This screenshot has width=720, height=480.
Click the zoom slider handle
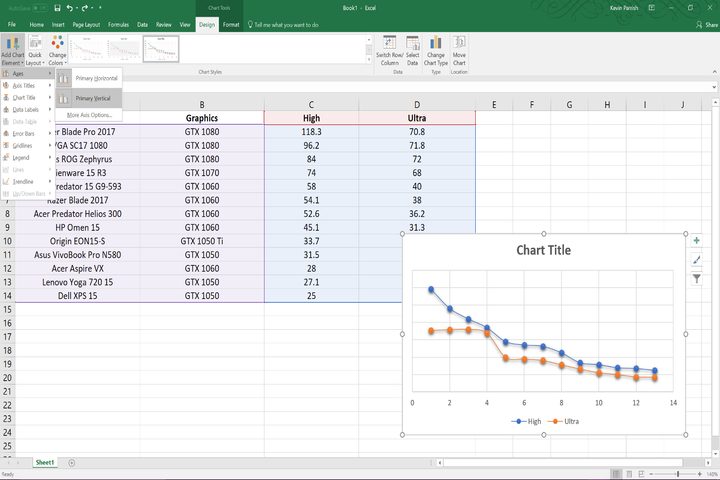coord(678,474)
